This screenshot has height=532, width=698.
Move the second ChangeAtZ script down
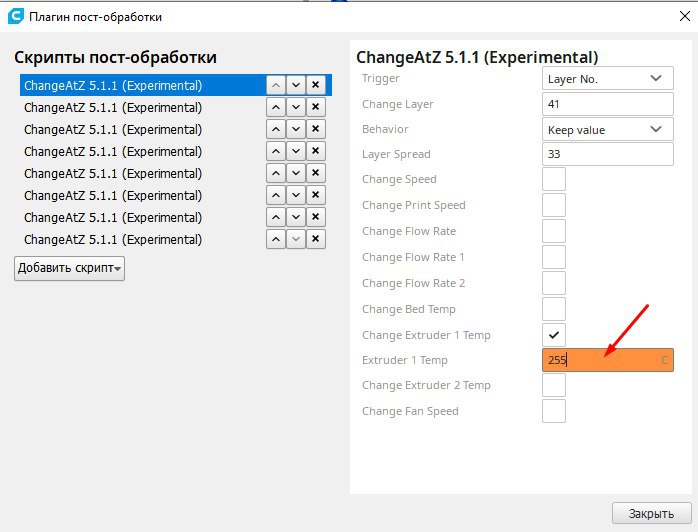[x=296, y=107]
